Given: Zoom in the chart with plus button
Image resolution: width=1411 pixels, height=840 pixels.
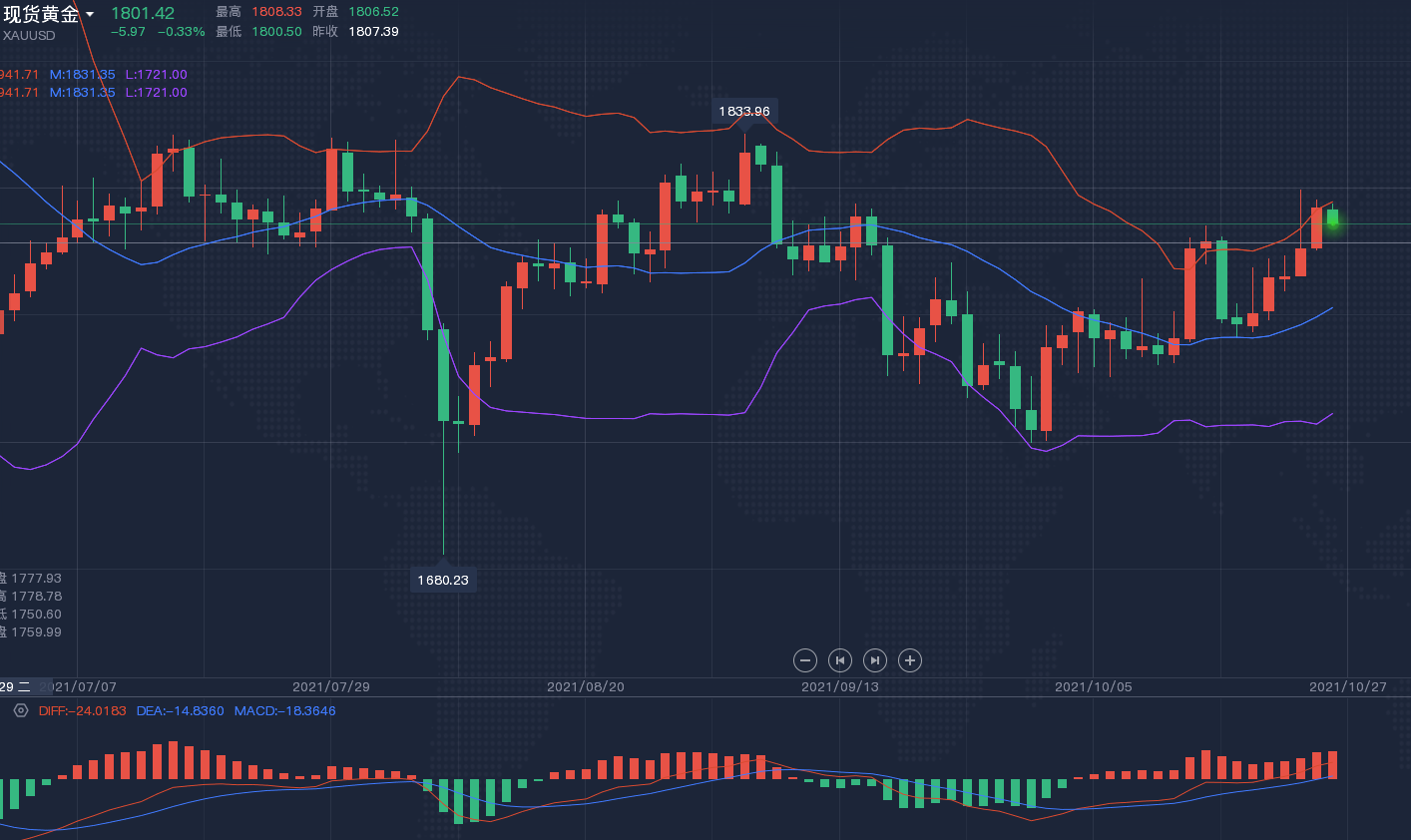Looking at the screenshot, I should coord(909,660).
